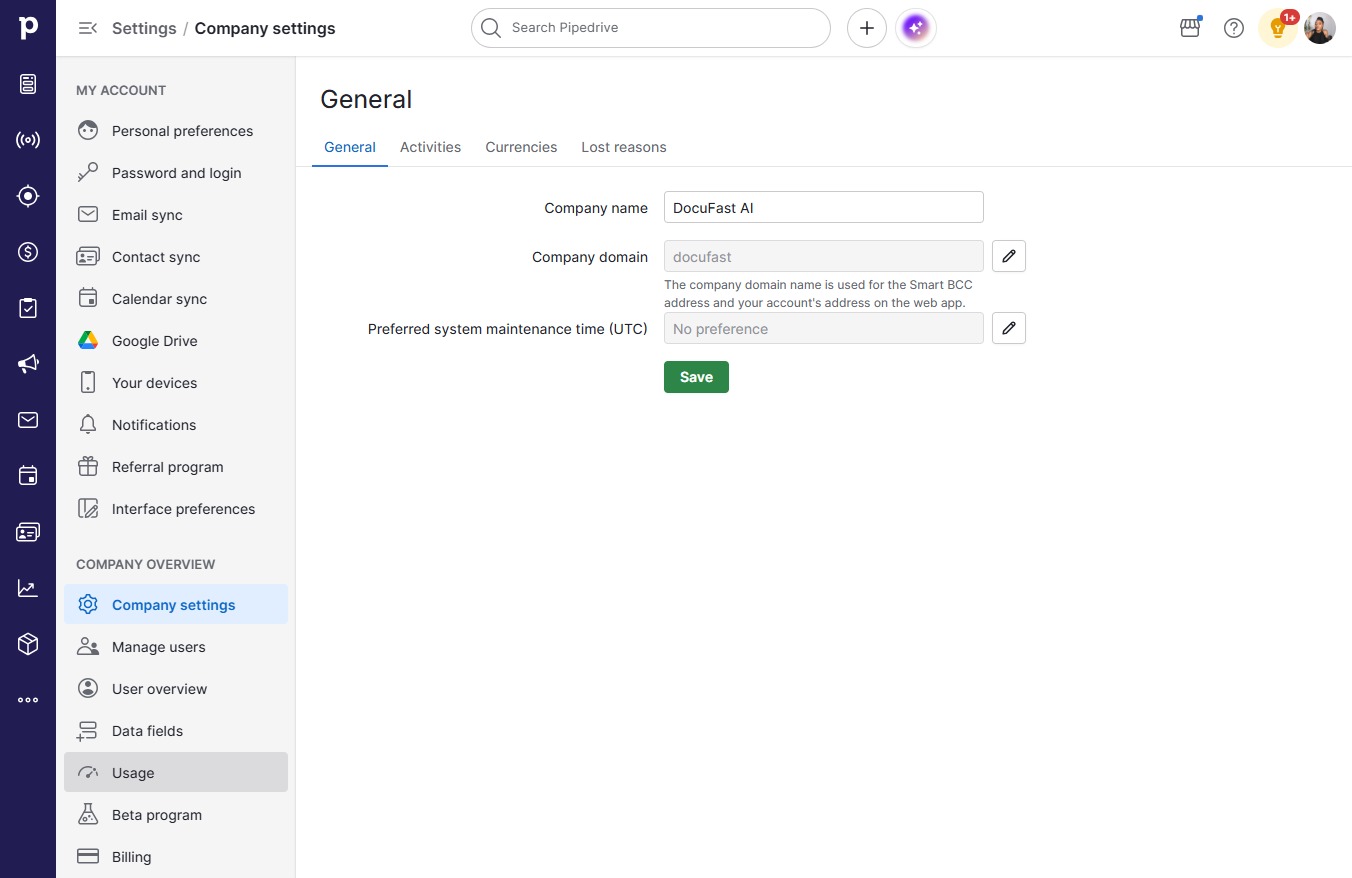Open Notifications settings

[x=176, y=425]
